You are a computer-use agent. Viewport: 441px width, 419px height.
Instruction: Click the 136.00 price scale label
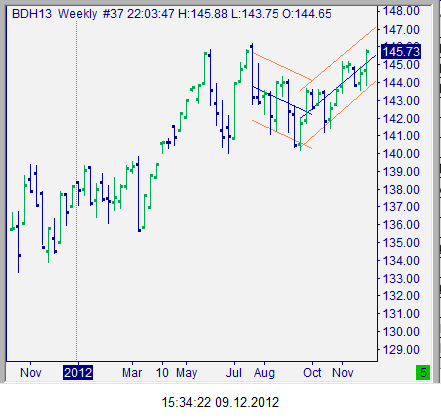click(401, 225)
